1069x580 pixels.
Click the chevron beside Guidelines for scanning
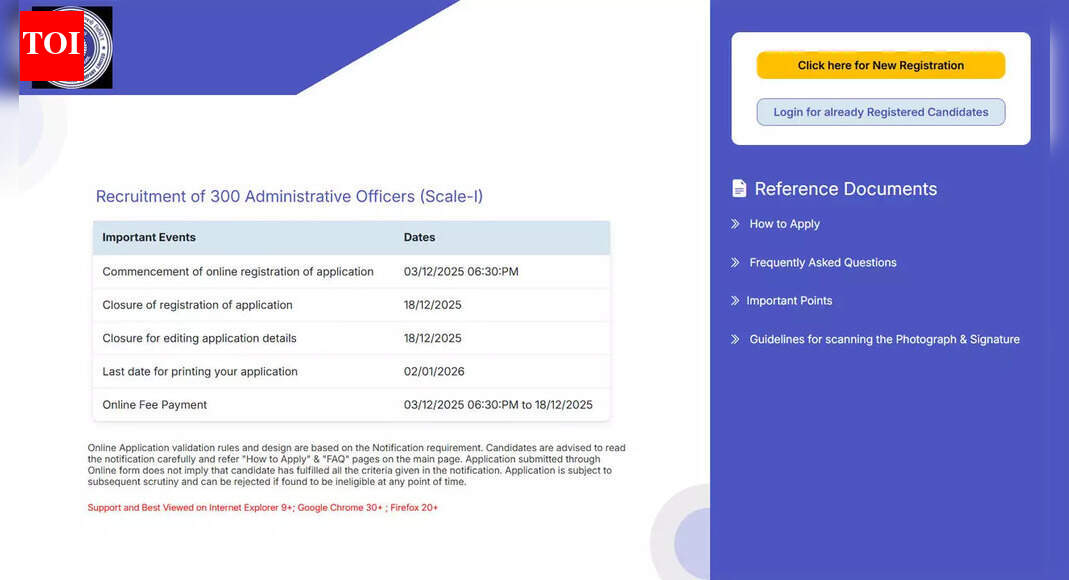tap(736, 339)
